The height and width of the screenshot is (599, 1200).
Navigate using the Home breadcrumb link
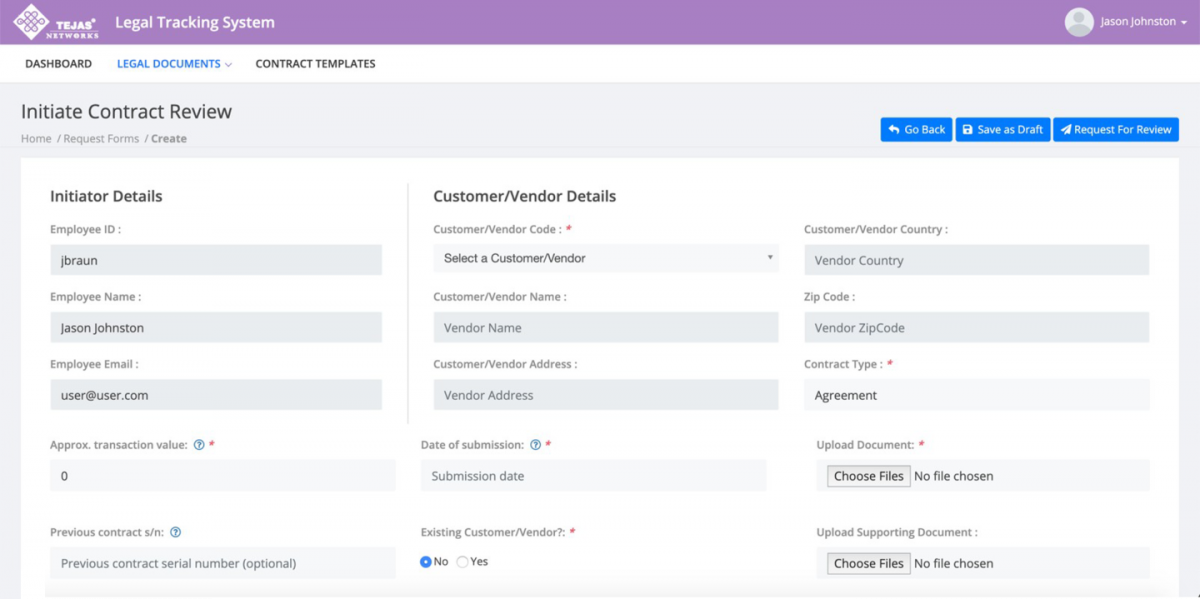35,138
